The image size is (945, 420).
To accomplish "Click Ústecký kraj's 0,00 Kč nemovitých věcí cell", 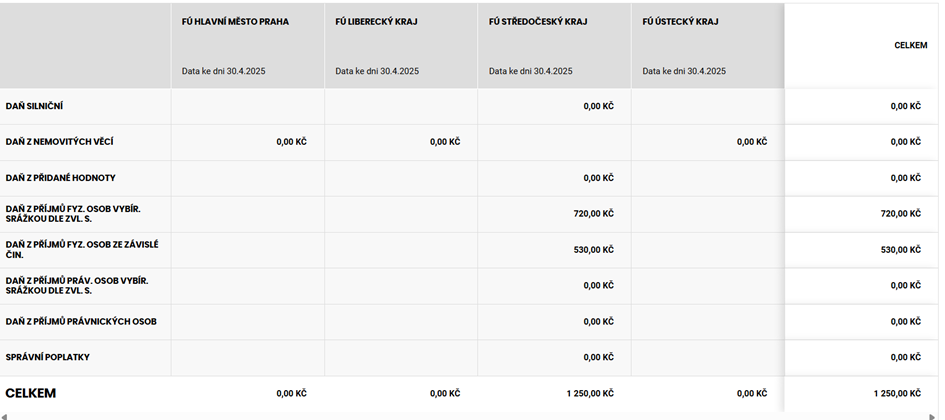I will 752,142.
